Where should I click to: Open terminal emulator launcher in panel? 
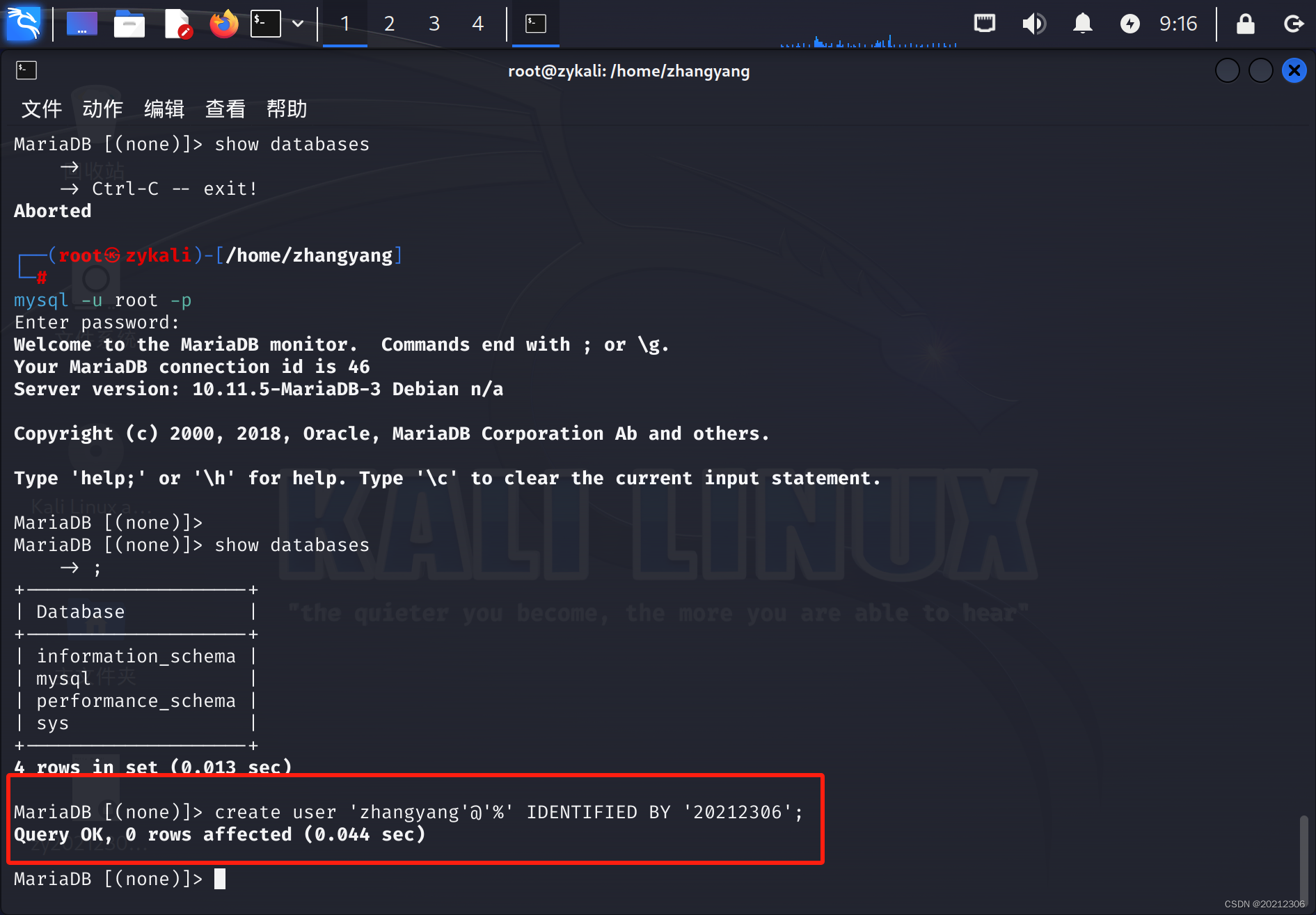coord(266,24)
